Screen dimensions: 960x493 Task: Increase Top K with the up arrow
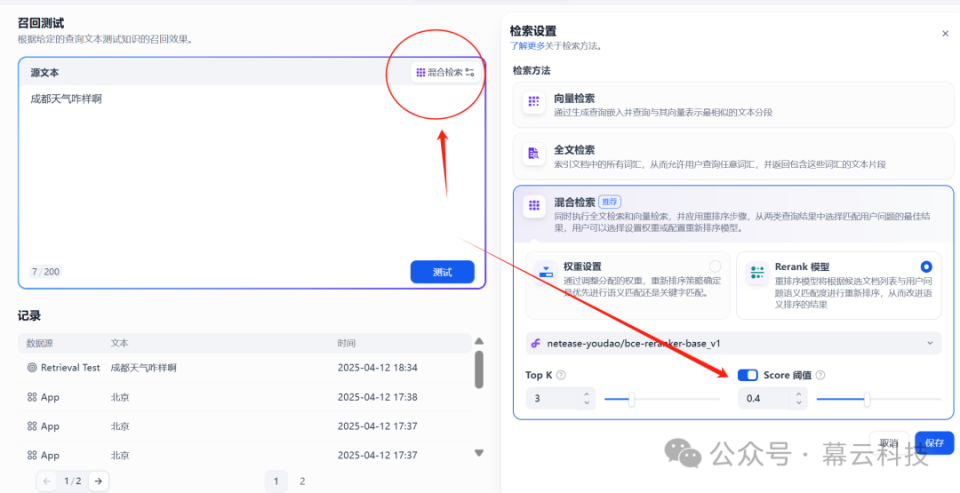[587, 394]
